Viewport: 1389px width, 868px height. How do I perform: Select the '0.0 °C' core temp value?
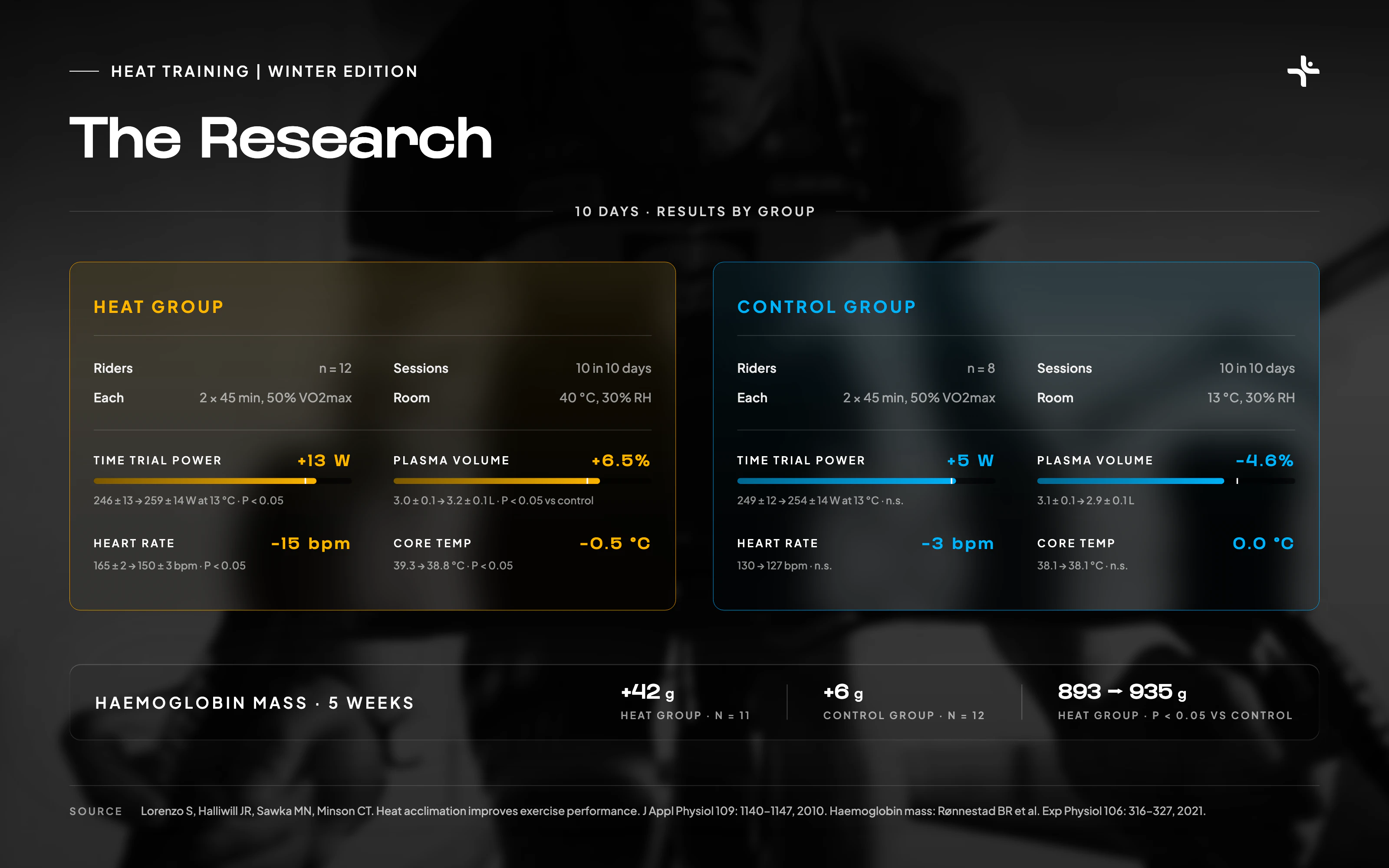[x=1263, y=544]
